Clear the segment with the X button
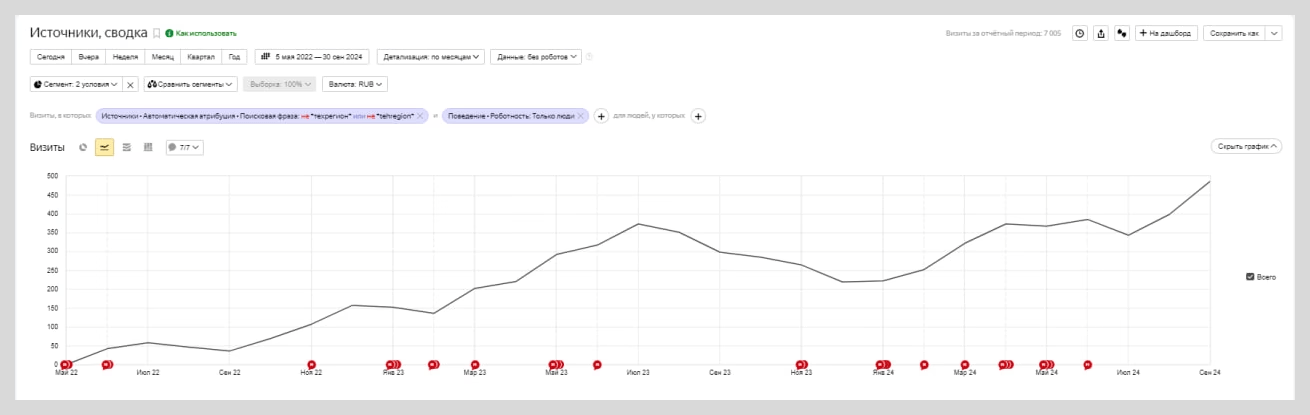This screenshot has height=415, width=1310. tap(130, 84)
